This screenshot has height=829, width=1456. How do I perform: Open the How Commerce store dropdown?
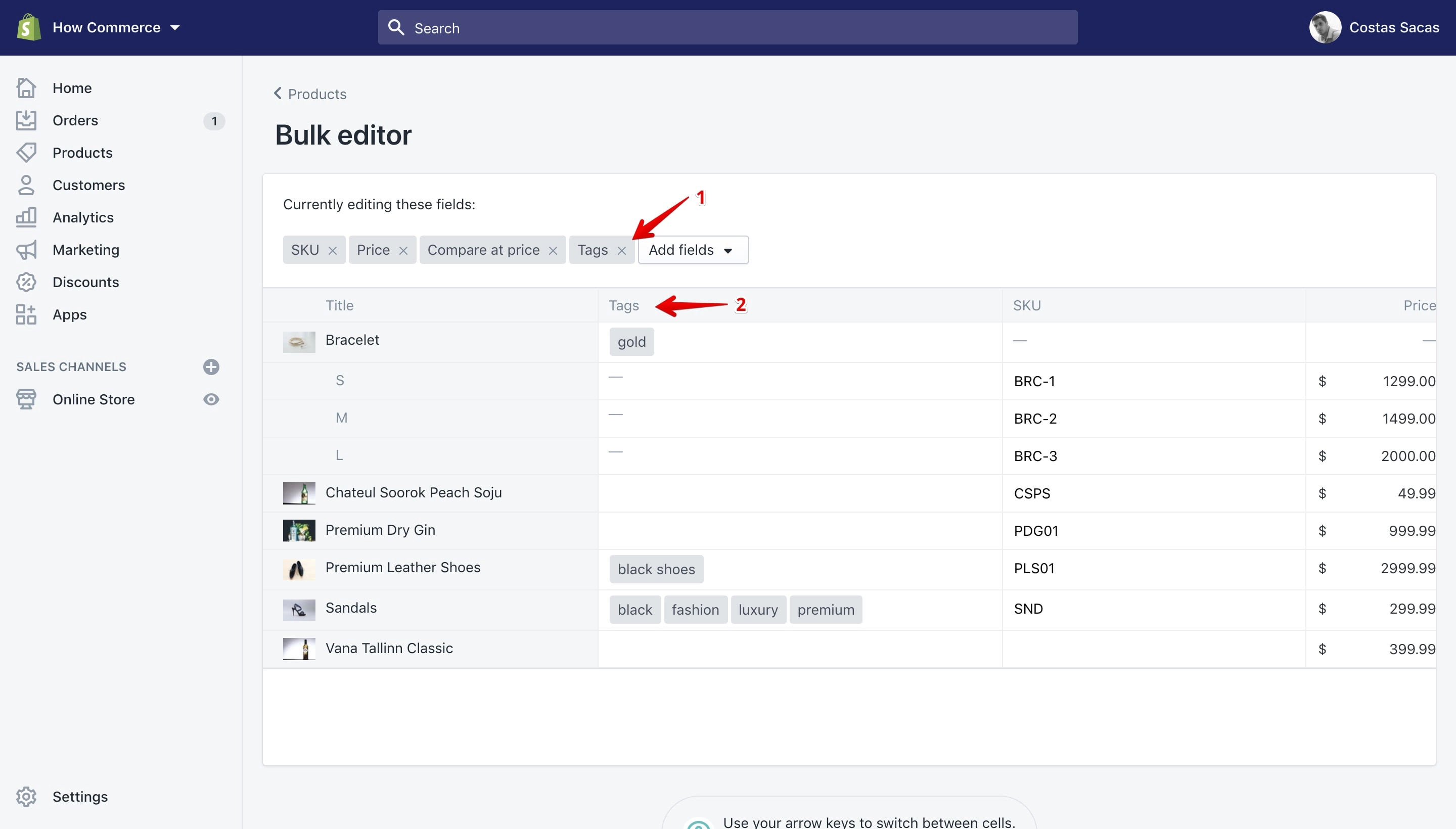click(116, 27)
